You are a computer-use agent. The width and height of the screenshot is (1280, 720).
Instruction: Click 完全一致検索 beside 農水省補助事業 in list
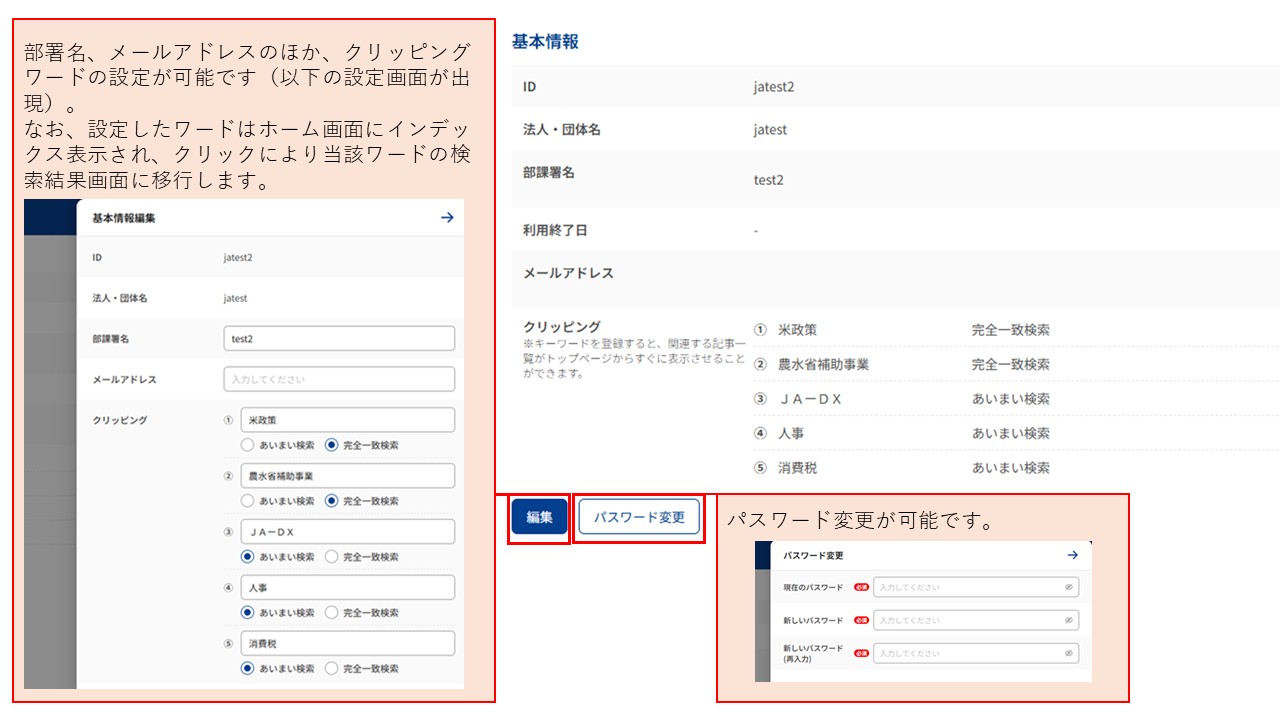point(1010,365)
